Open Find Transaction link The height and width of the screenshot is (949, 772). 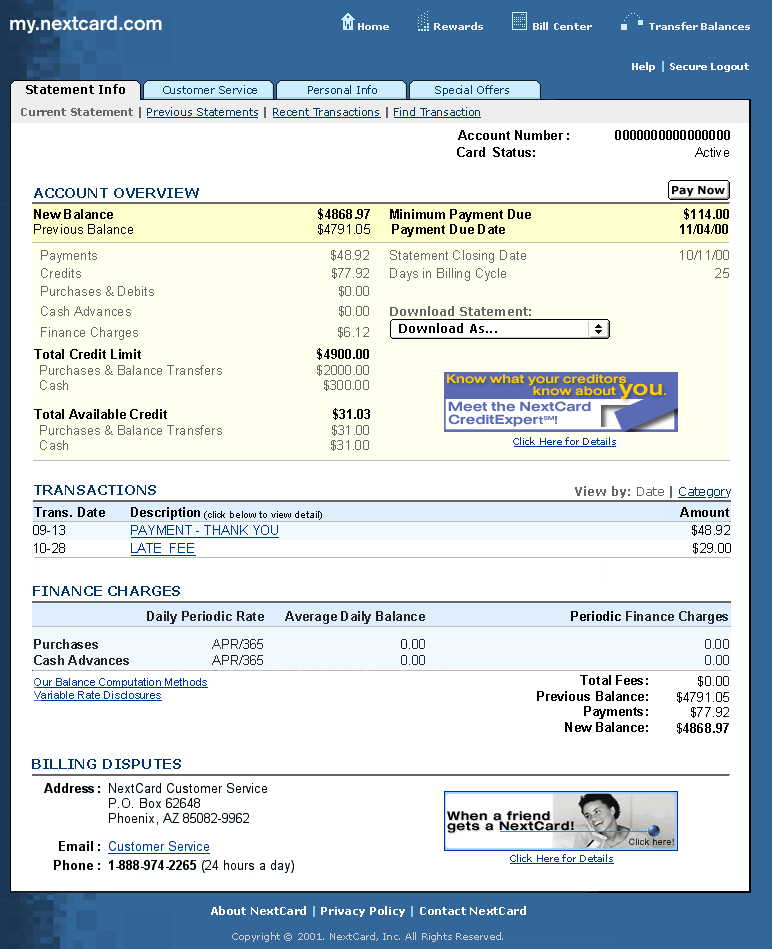(437, 112)
